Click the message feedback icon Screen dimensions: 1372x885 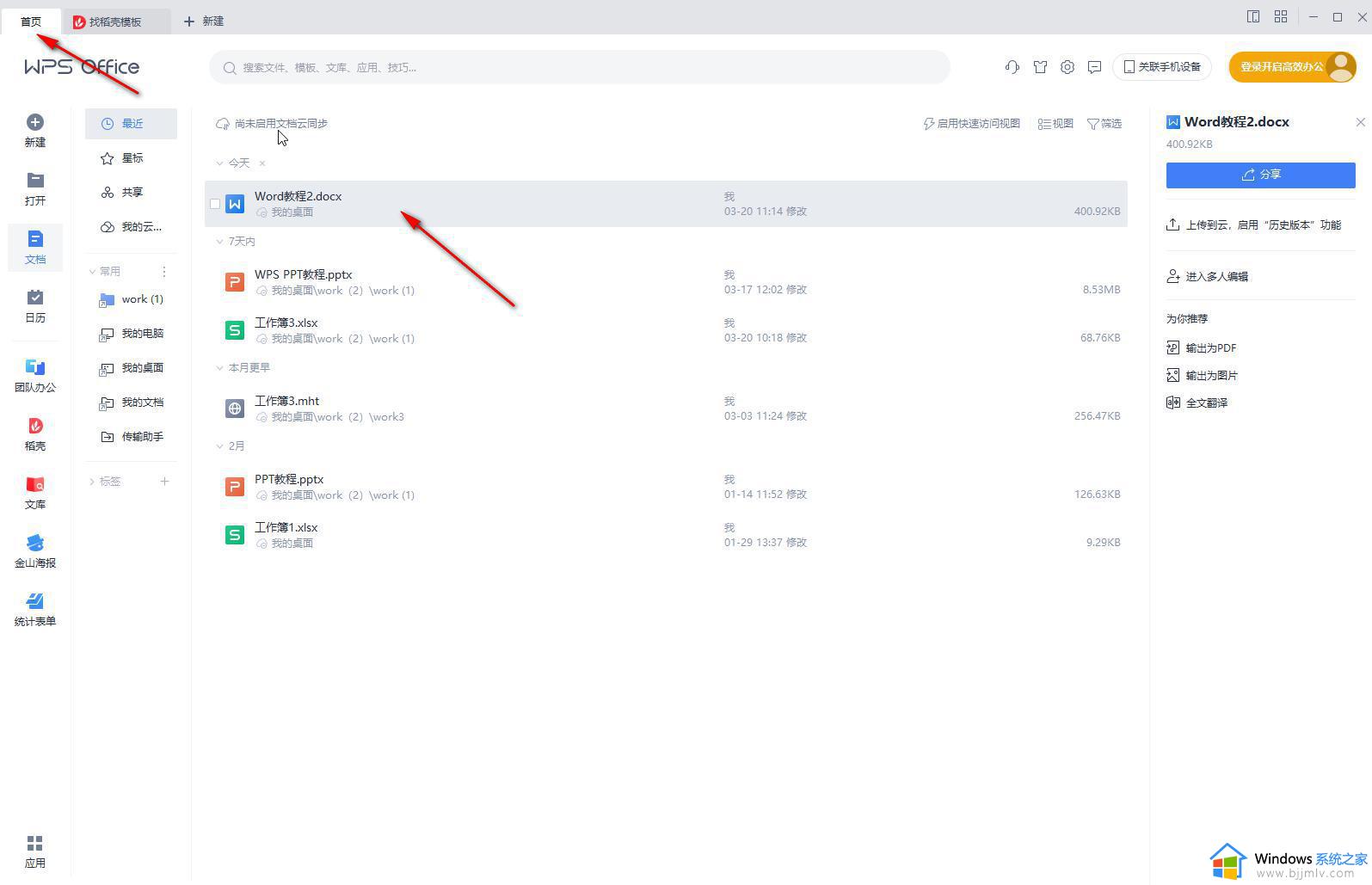tap(1095, 67)
